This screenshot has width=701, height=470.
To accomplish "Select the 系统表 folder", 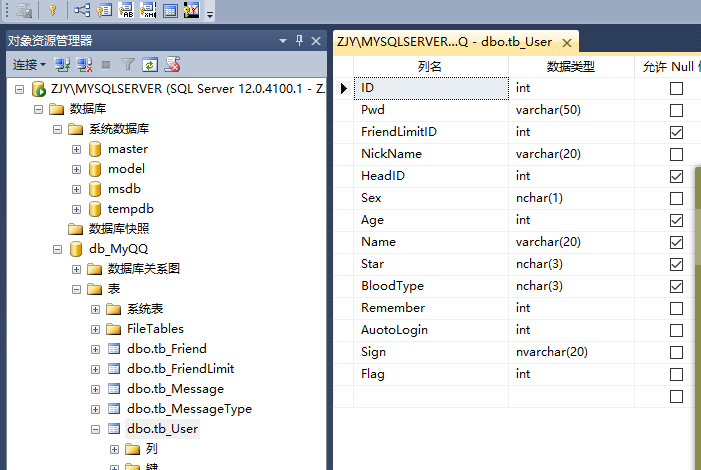I will coord(145,309).
